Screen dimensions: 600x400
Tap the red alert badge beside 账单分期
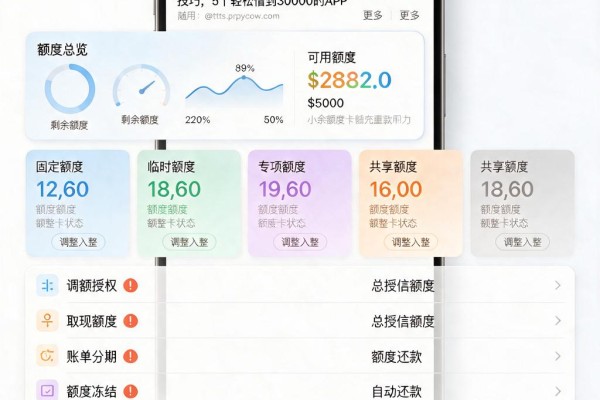(130, 356)
